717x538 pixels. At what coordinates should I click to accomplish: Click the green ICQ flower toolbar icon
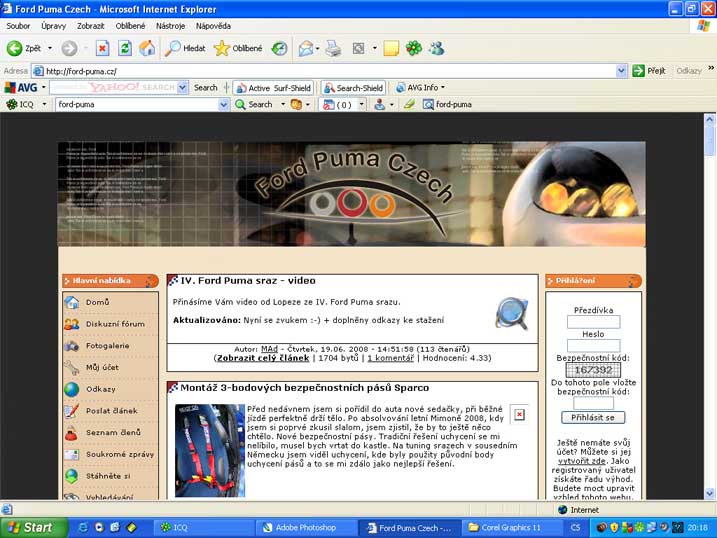[414, 48]
